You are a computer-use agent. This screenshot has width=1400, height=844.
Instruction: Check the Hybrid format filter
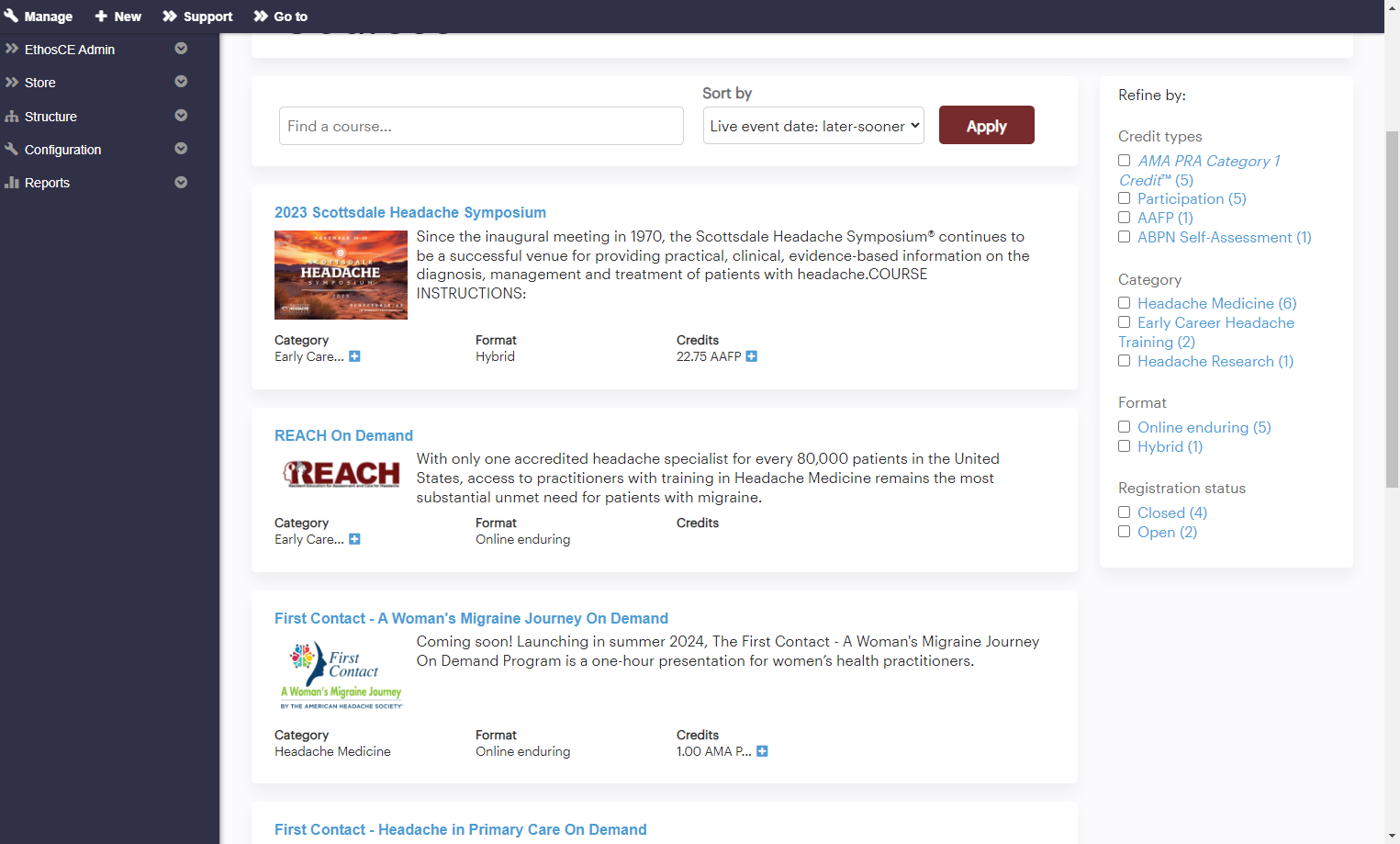(1124, 446)
